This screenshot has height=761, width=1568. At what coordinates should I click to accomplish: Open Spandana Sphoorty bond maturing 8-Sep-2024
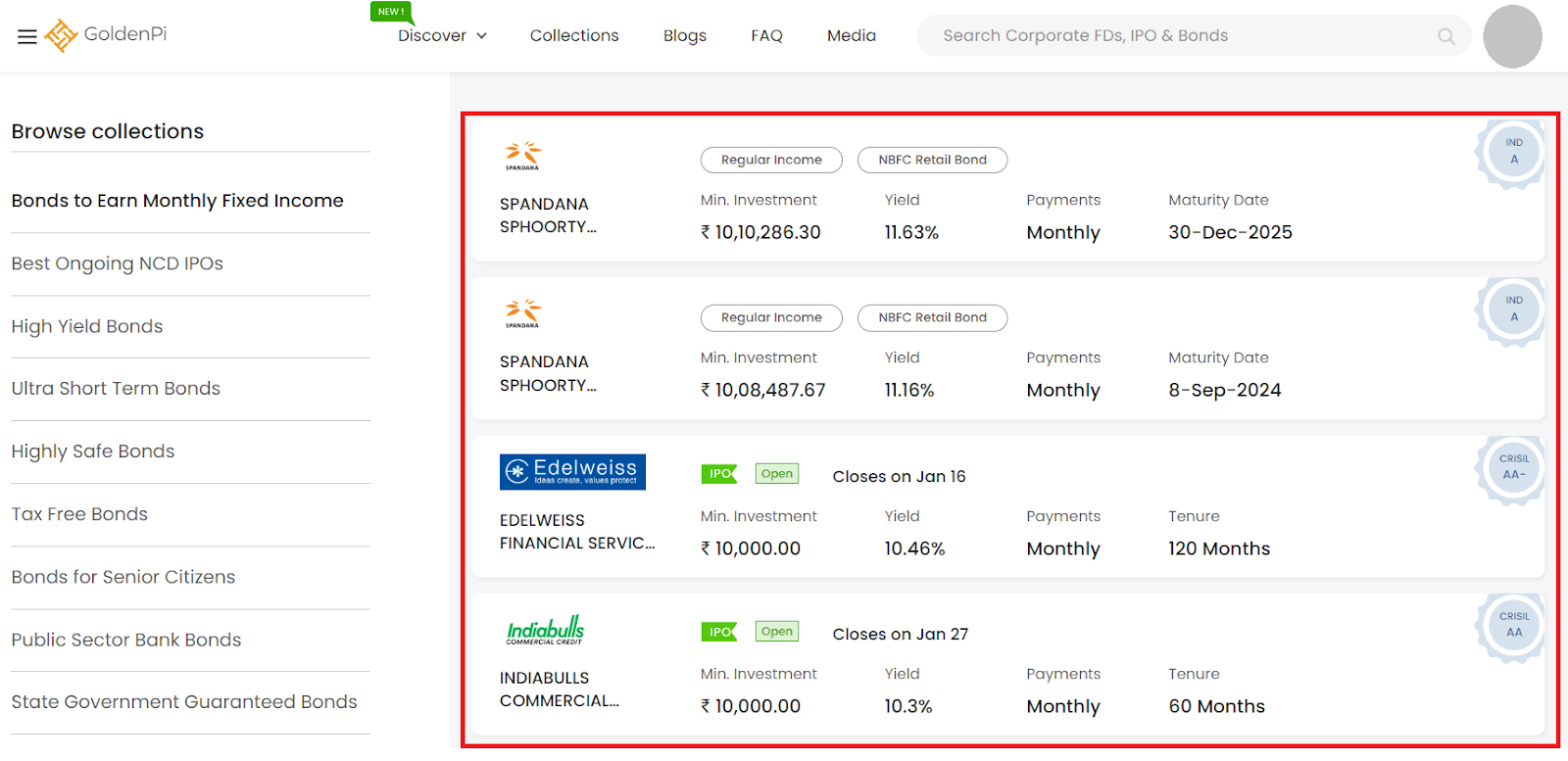[x=548, y=373]
